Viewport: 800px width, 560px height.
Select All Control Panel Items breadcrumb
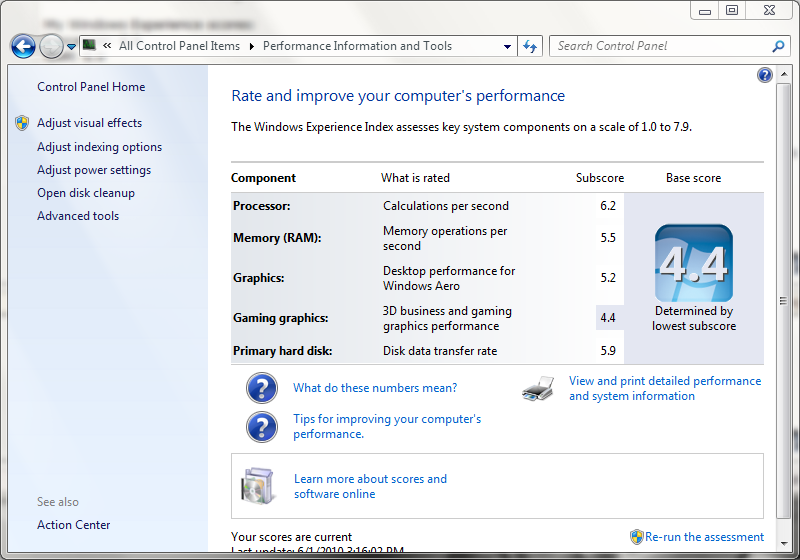pos(179,46)
